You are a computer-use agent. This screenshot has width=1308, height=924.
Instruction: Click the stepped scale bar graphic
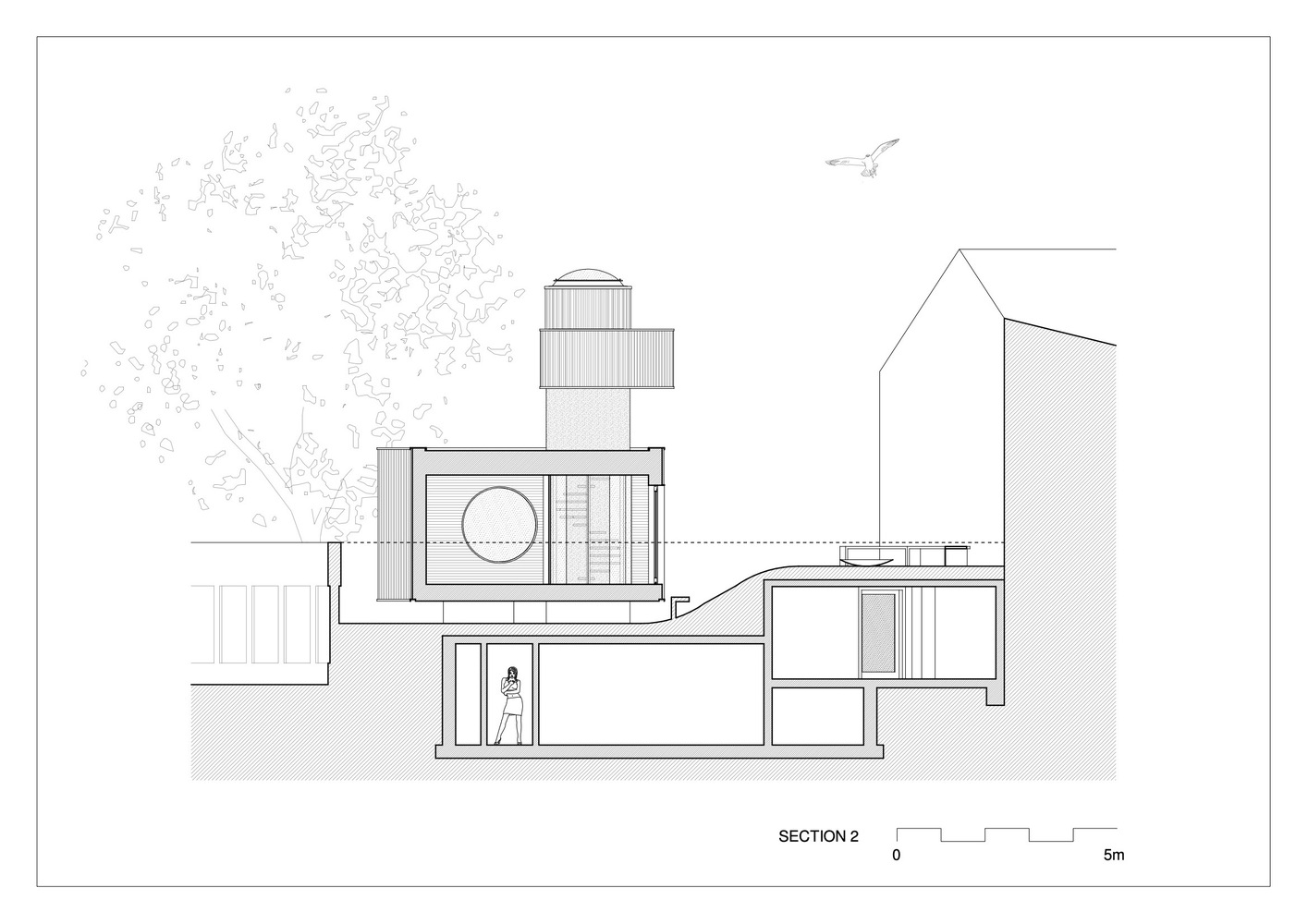[x=1006, y=834]
